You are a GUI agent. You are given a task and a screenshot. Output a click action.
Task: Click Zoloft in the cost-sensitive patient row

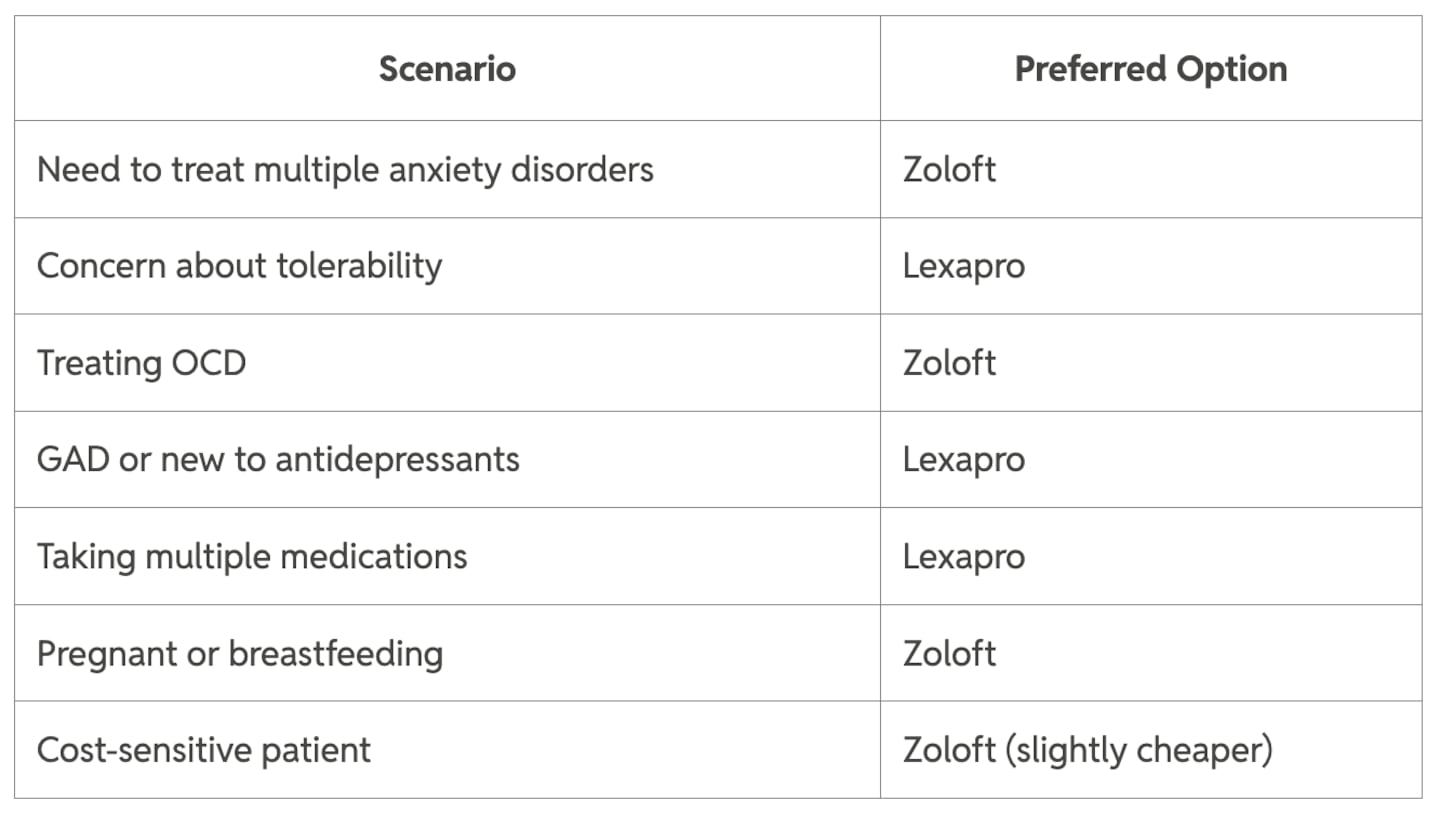(x=949, y=750)
